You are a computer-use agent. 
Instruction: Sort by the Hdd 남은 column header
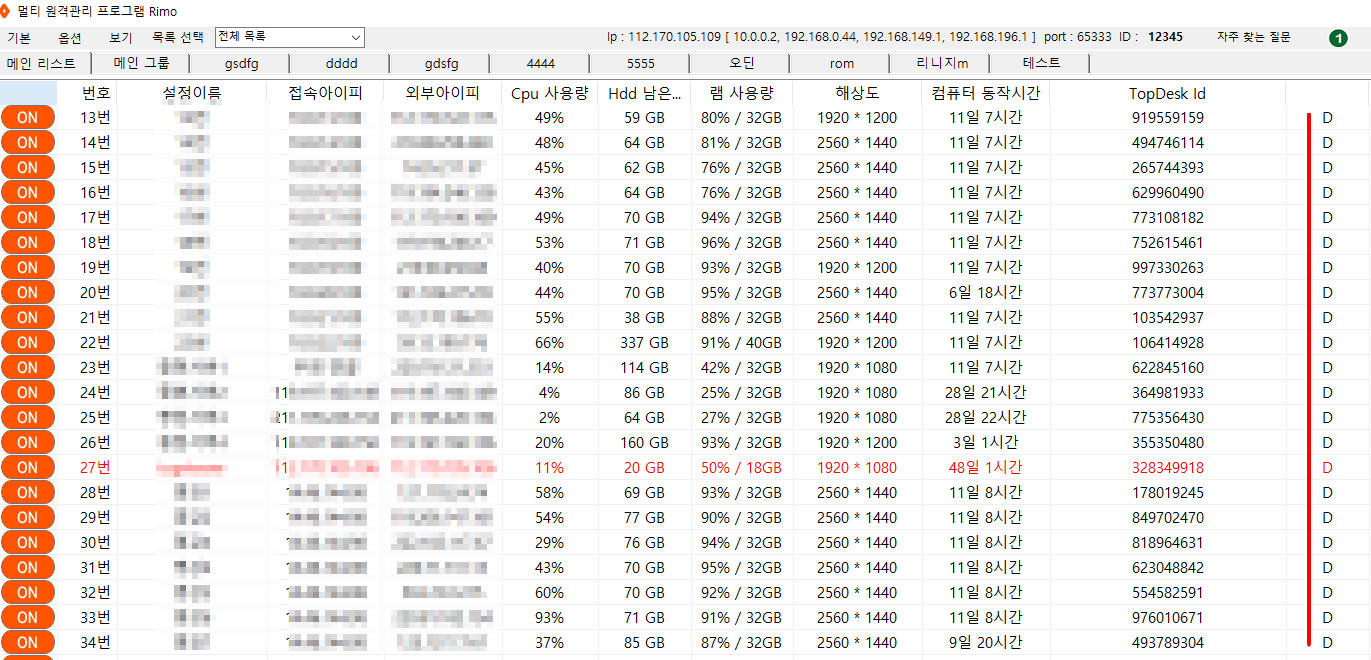pos(644,94)
